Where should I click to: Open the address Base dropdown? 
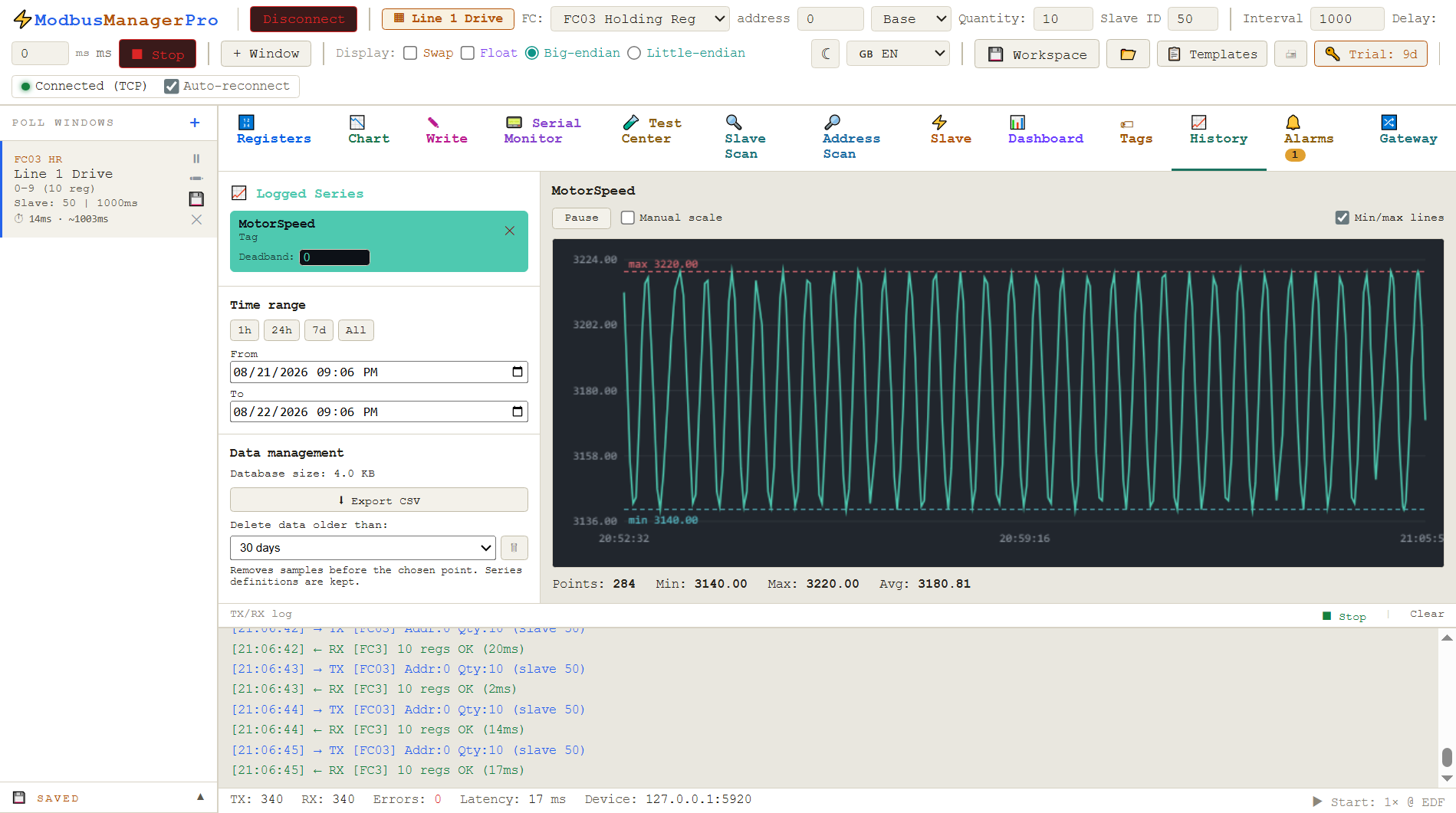911,18
